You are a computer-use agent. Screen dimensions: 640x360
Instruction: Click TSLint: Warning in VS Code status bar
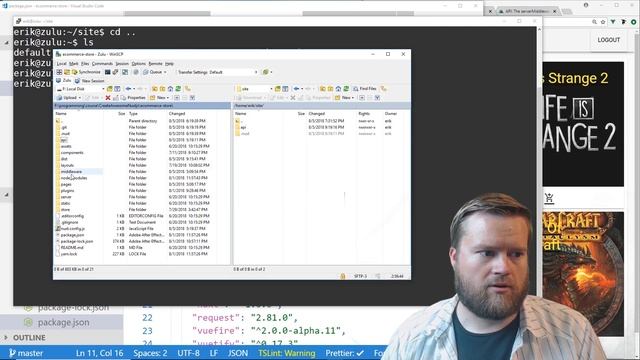(x=287, y=353)
